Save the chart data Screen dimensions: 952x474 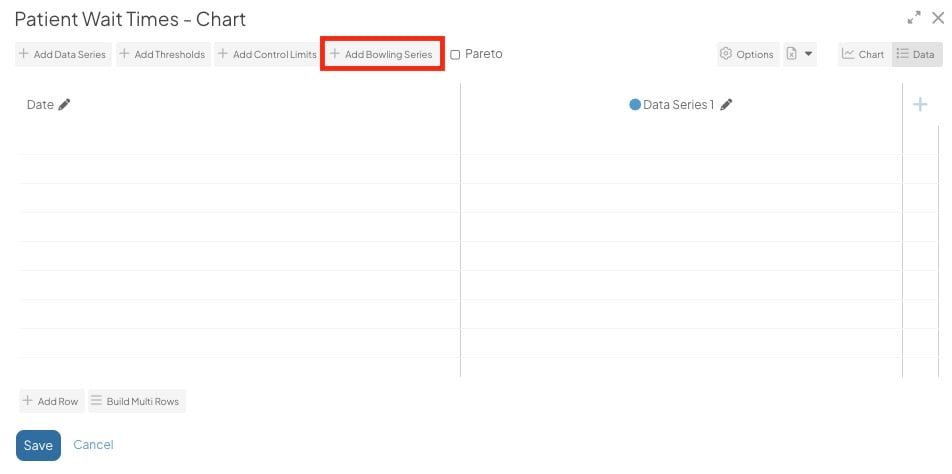tap(38, 445)
